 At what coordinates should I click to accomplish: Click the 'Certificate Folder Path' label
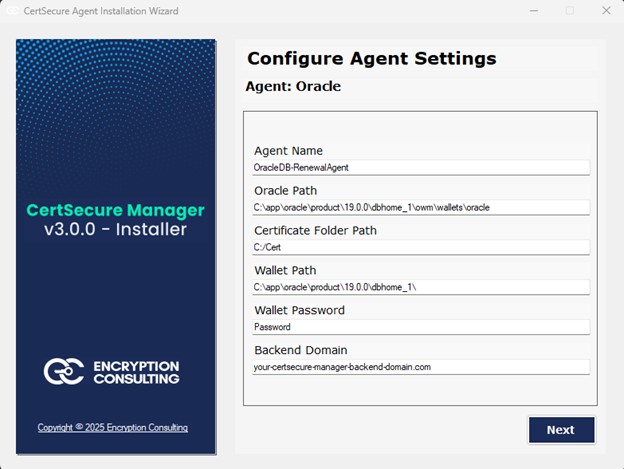coord(316,230)
